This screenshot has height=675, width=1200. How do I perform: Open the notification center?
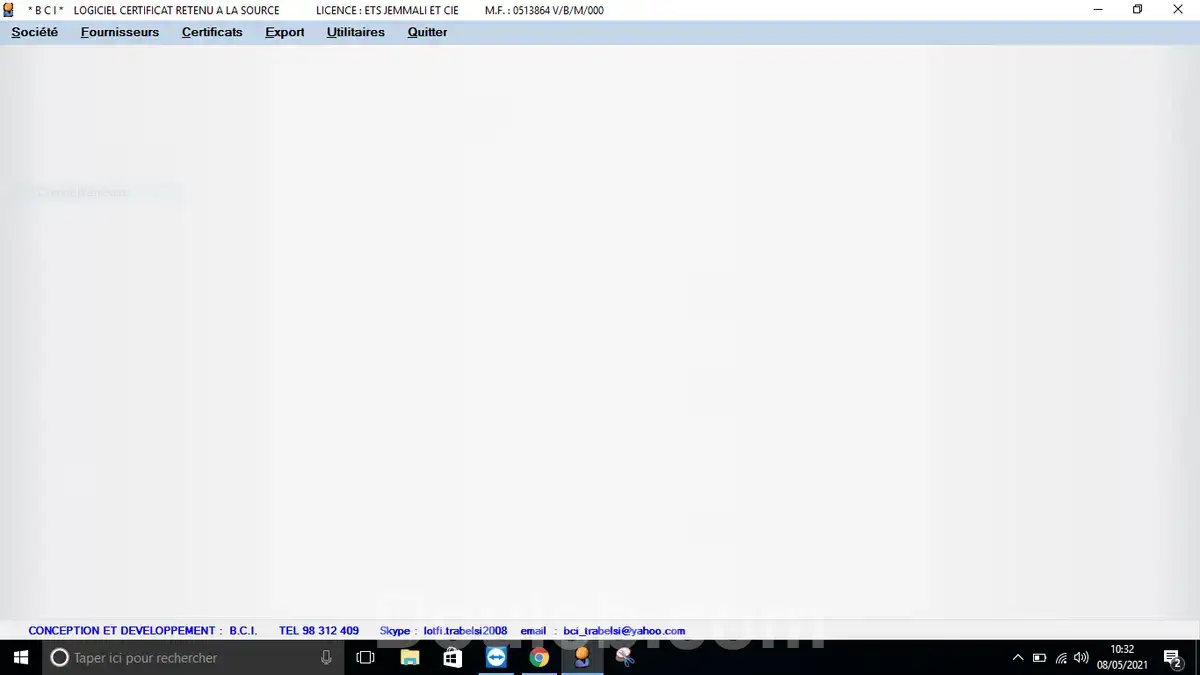click(x=1172, y=657)
